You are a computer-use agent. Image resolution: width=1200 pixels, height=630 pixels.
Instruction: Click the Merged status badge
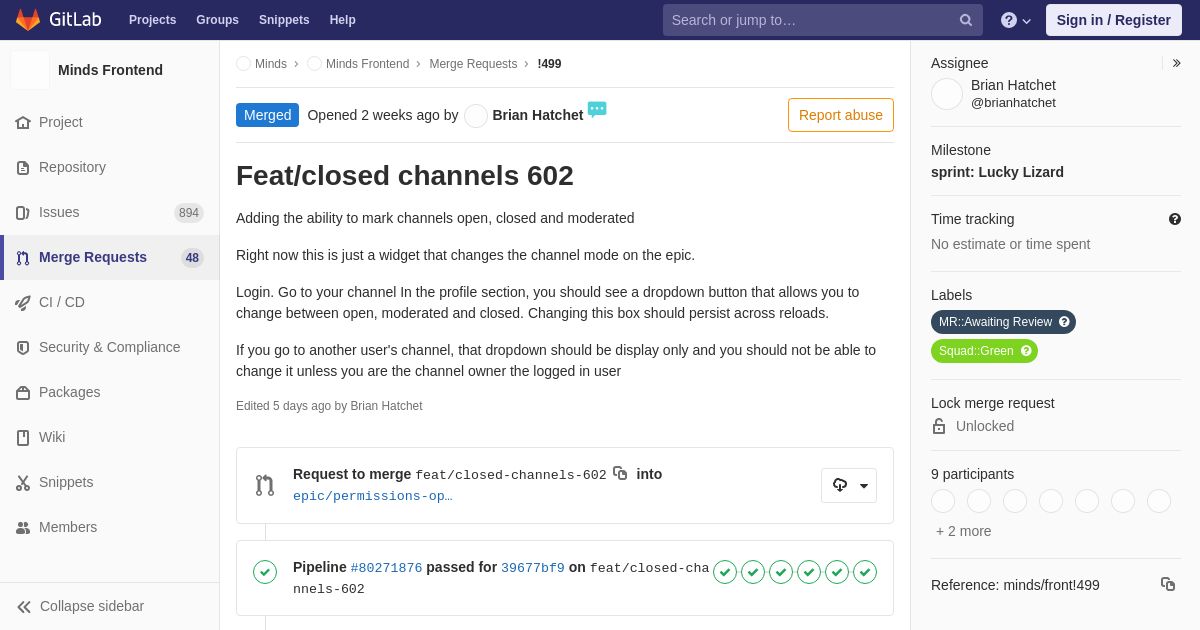coord(267,115)
